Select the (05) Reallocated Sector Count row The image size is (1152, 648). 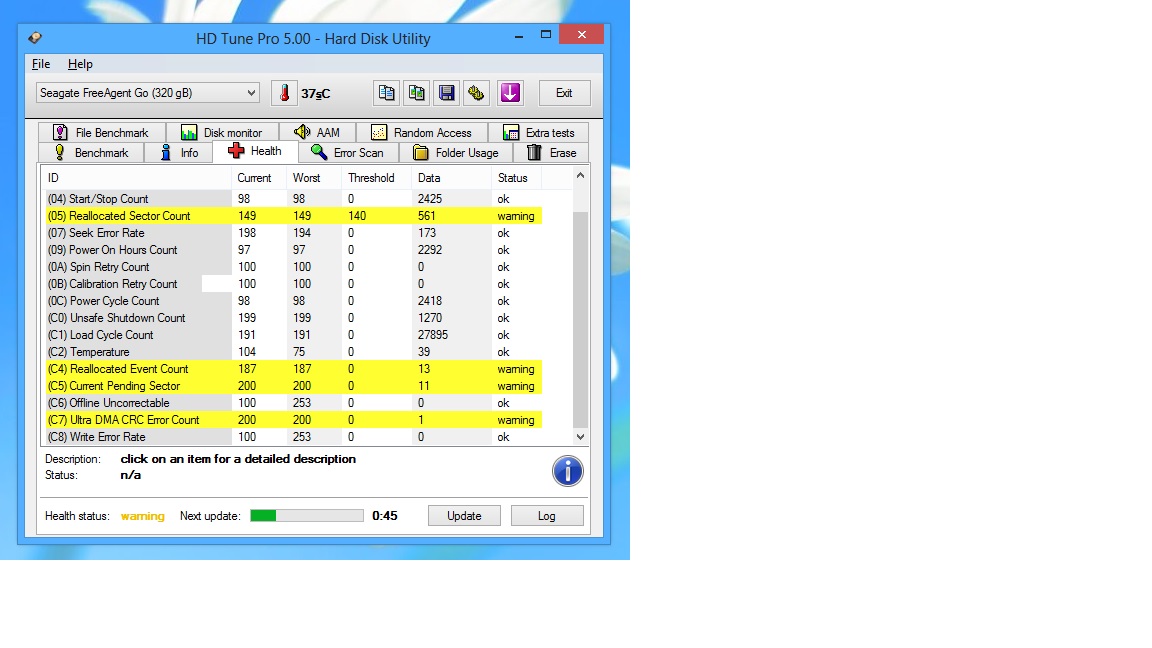pyautogui.click(x=294, y=216)
